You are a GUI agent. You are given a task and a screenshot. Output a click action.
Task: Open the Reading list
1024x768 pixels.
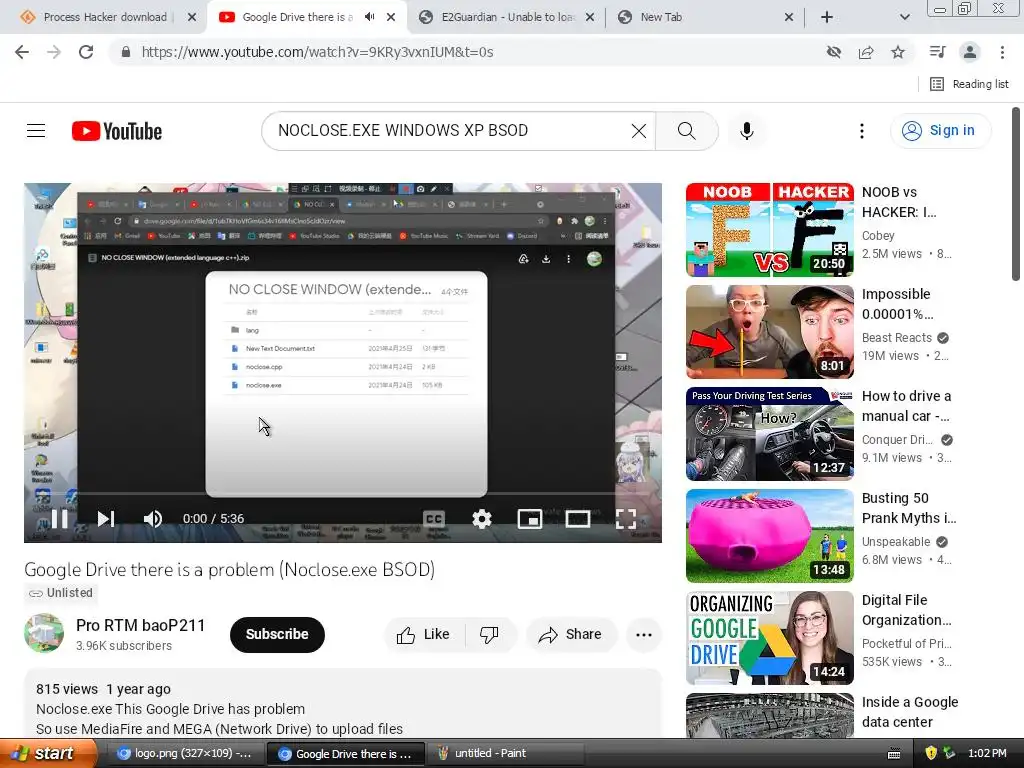point(969,84)
